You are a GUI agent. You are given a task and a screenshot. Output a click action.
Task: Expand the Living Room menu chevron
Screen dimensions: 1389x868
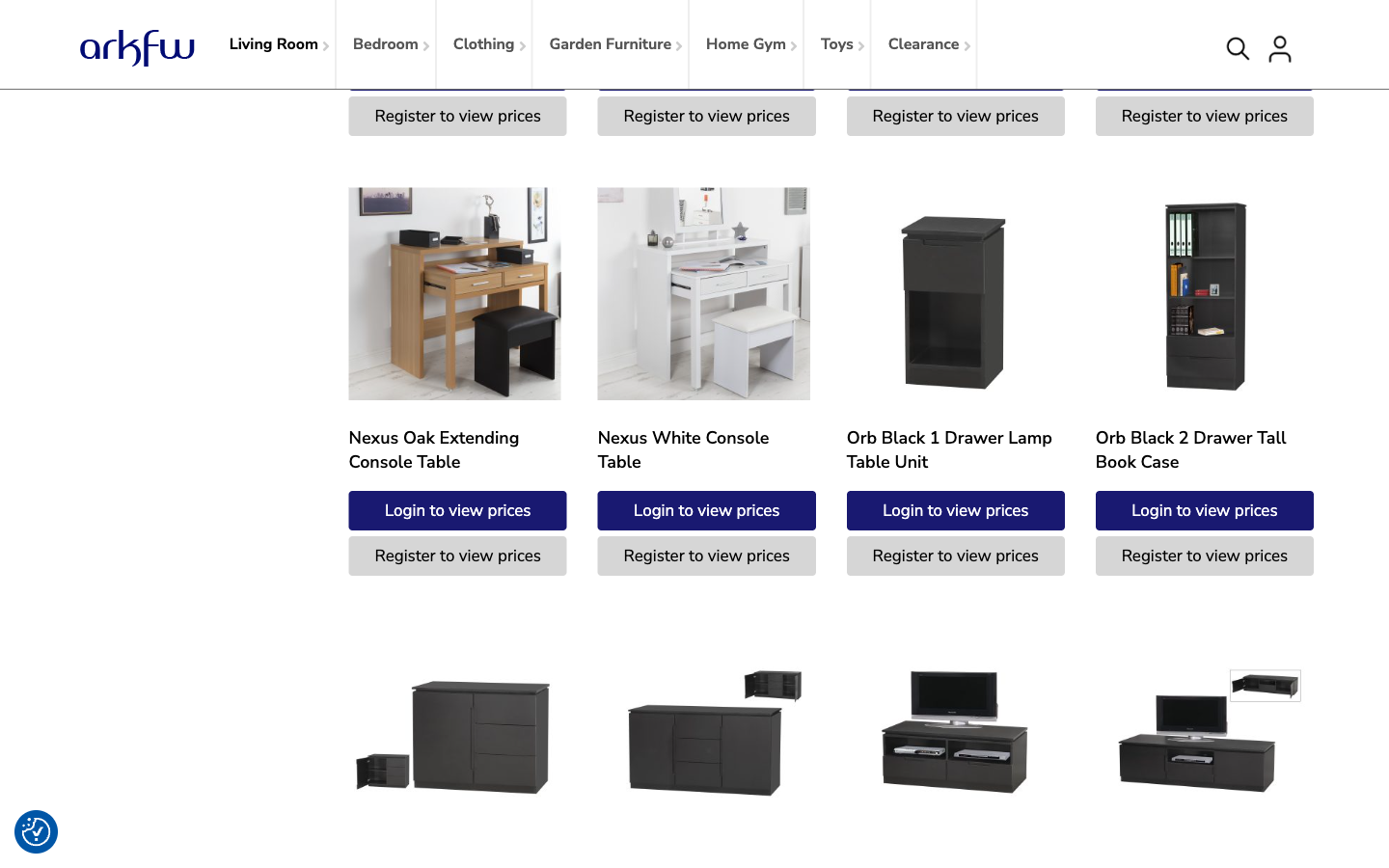click(x=326, y=46)
